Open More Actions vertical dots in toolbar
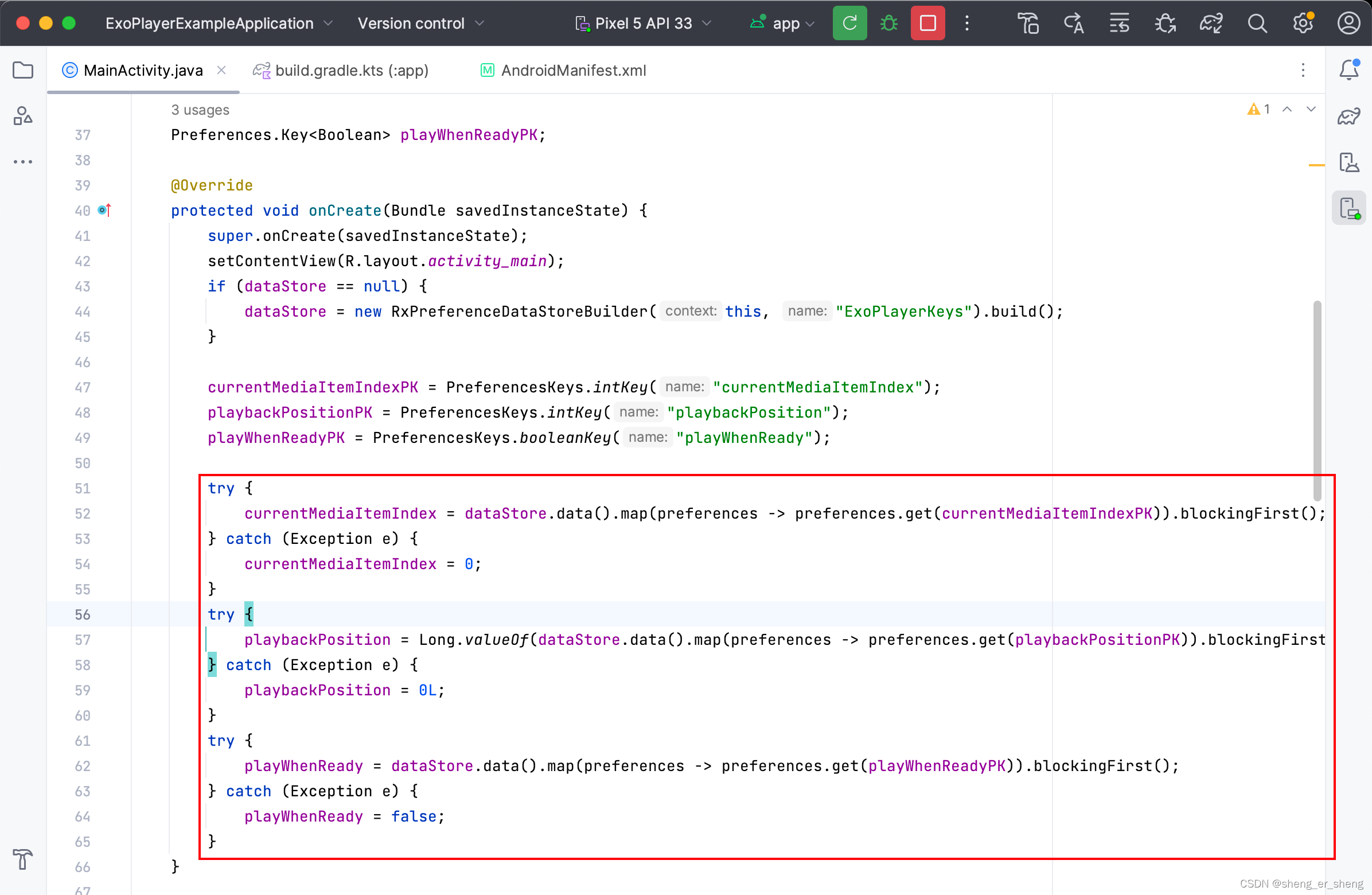The height and width of the screenshot is (895, 1372). [x=966, y=23]
